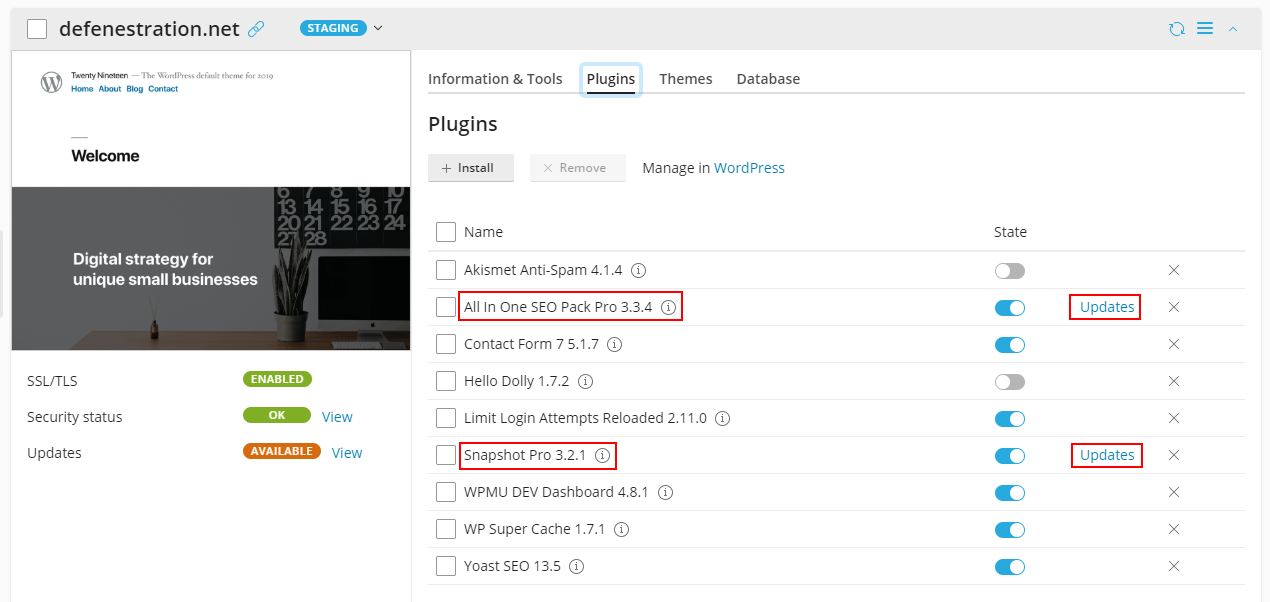Show info for WPMU DEV Dashboard
1270x602 pixels.
coord(665,492)
